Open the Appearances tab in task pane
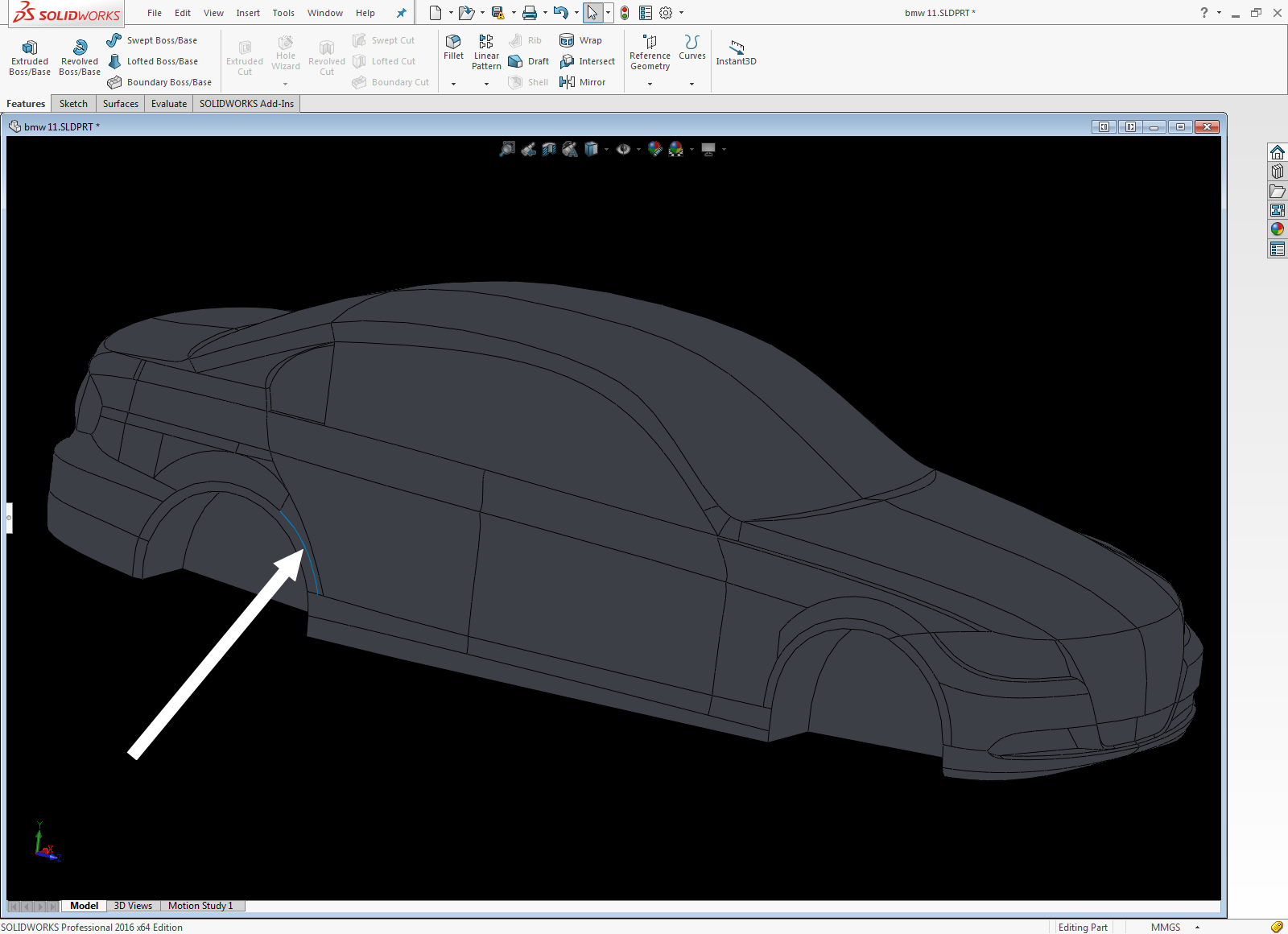Image resolution: width=1288 pixels, height=934 pixels. pyautogui.click(x=1278, y=229)
